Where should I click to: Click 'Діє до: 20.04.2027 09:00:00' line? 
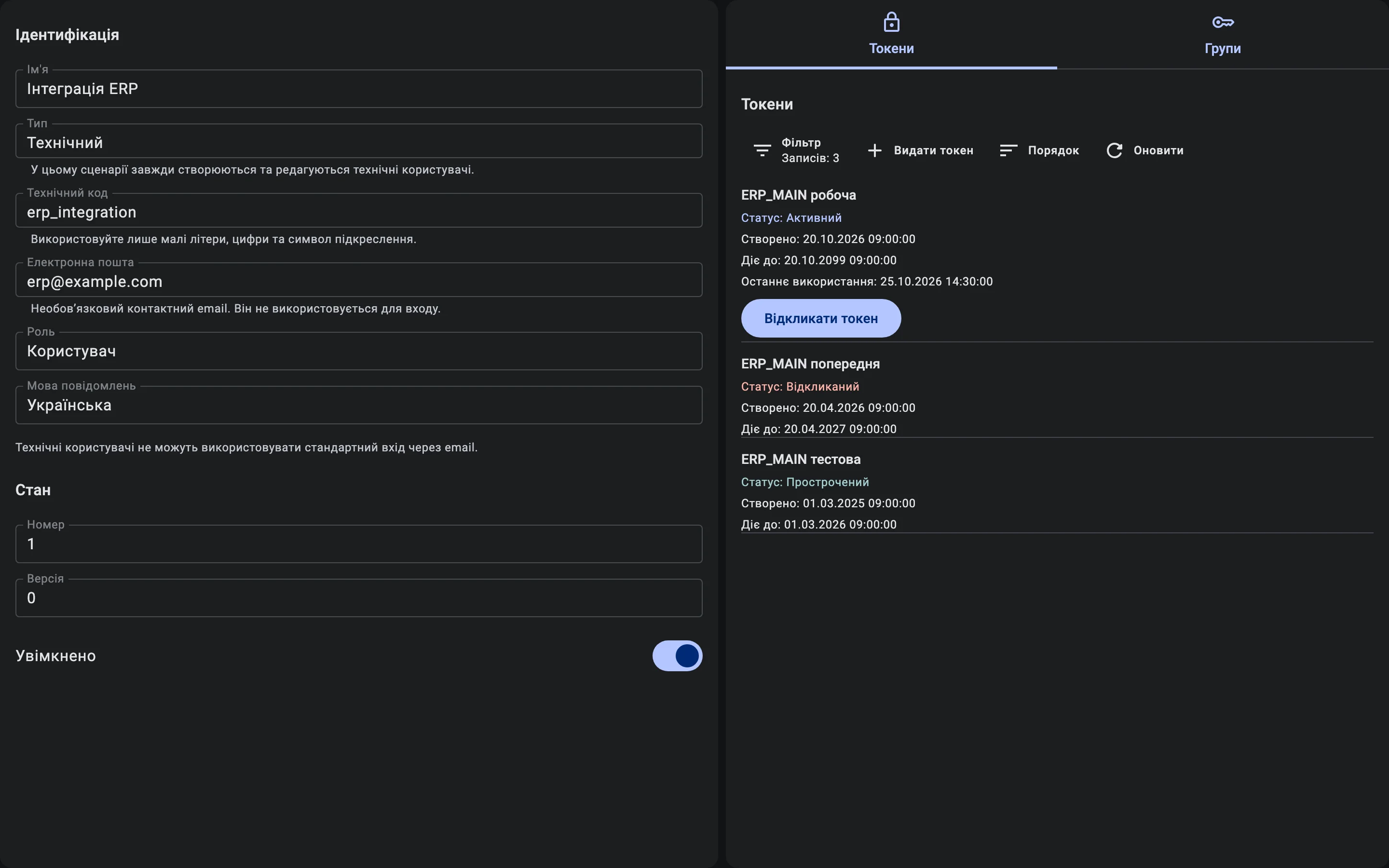[x=818, y=429]
